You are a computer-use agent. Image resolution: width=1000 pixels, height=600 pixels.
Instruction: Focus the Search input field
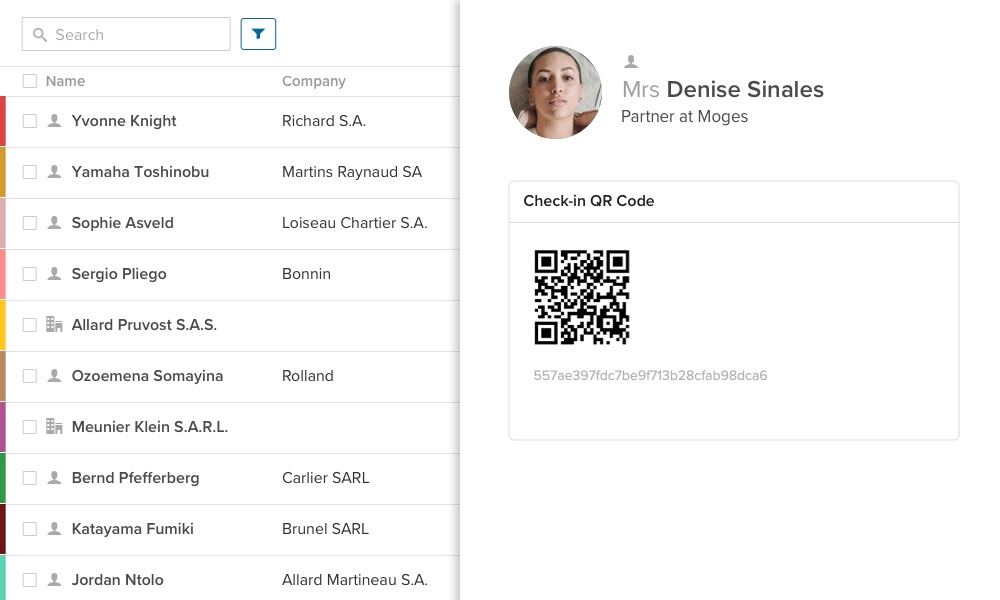tap(126, 34)
